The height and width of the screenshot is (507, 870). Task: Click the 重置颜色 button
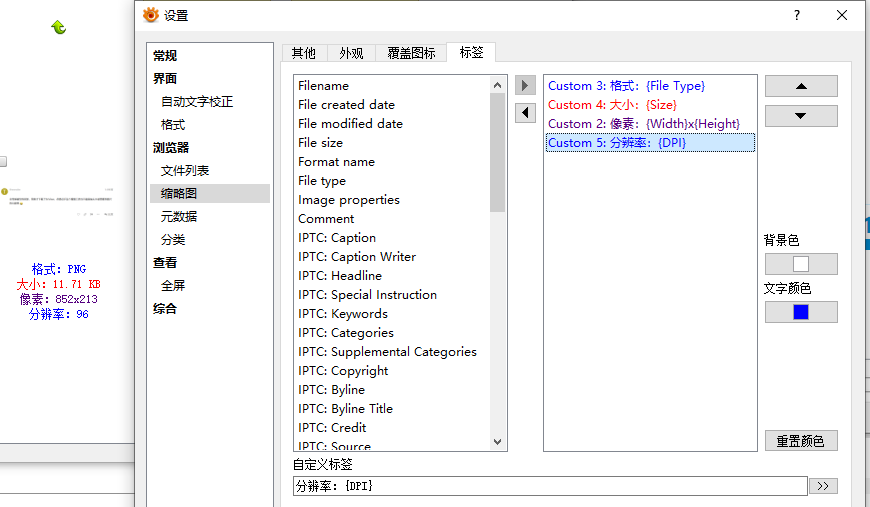[x=801, y=440]
